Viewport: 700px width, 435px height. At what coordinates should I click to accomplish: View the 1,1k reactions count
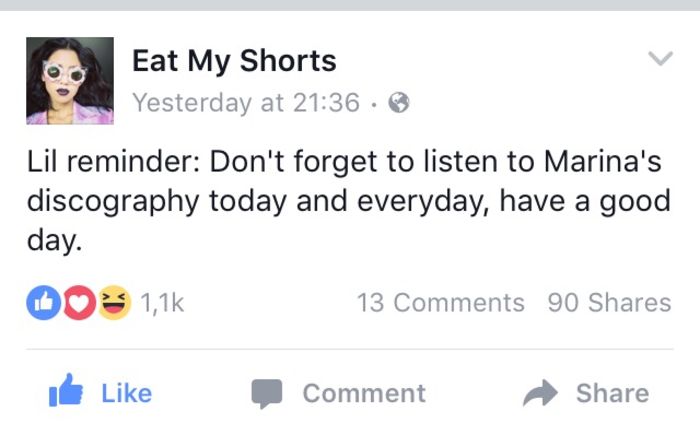click(x=162, y=303)
